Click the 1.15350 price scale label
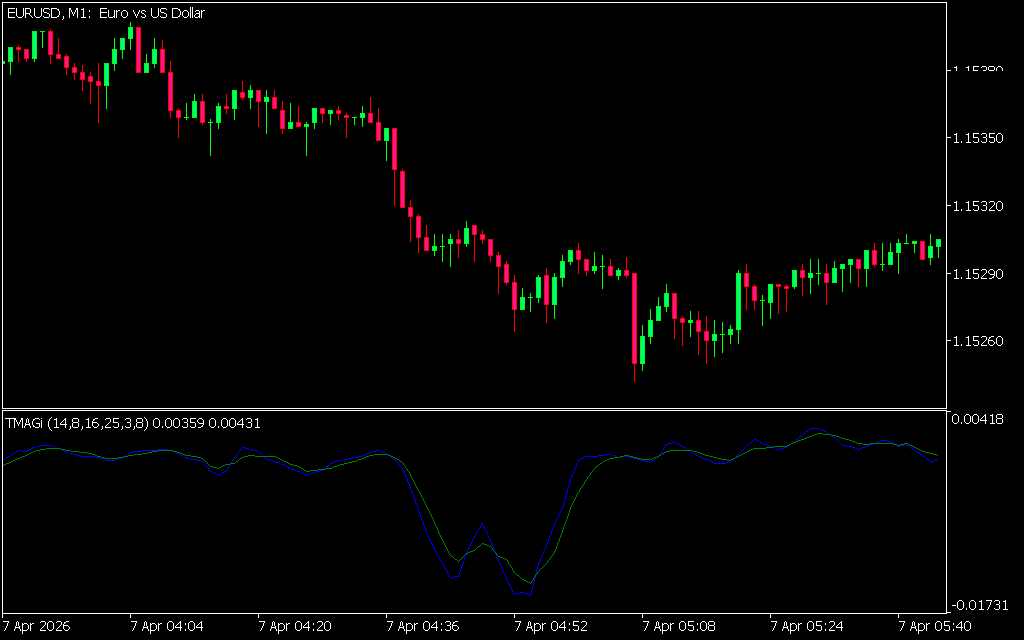Image resolution: width=1024 pixels, height=640 pixels. [976, 137]
